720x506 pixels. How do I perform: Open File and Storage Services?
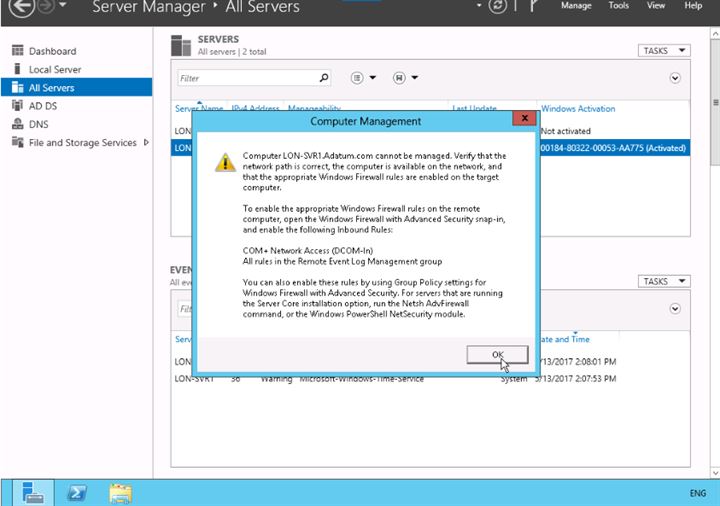[x=83, y=143]
